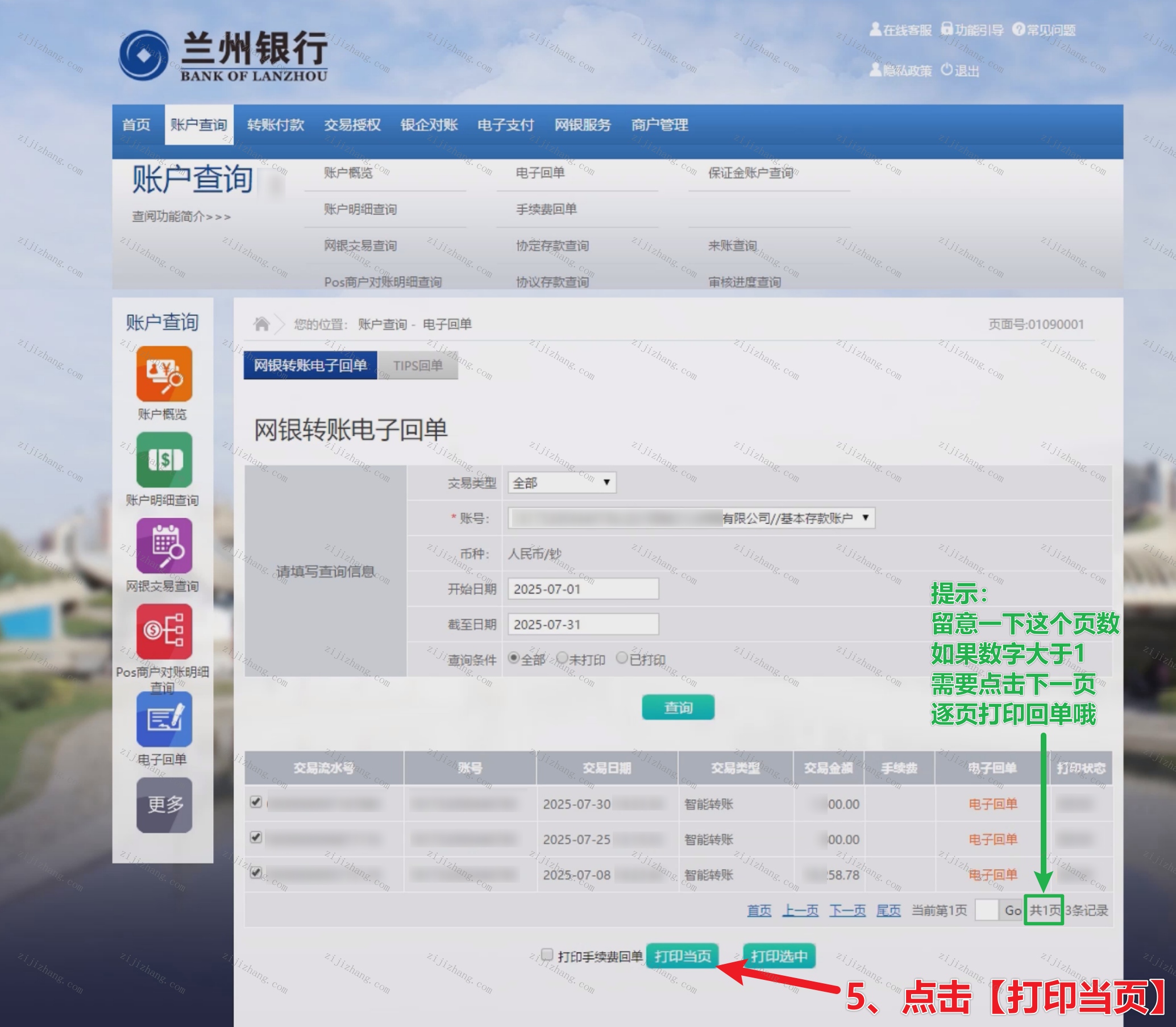Open the gray 更多 sidebar tile

coord(164,805)
